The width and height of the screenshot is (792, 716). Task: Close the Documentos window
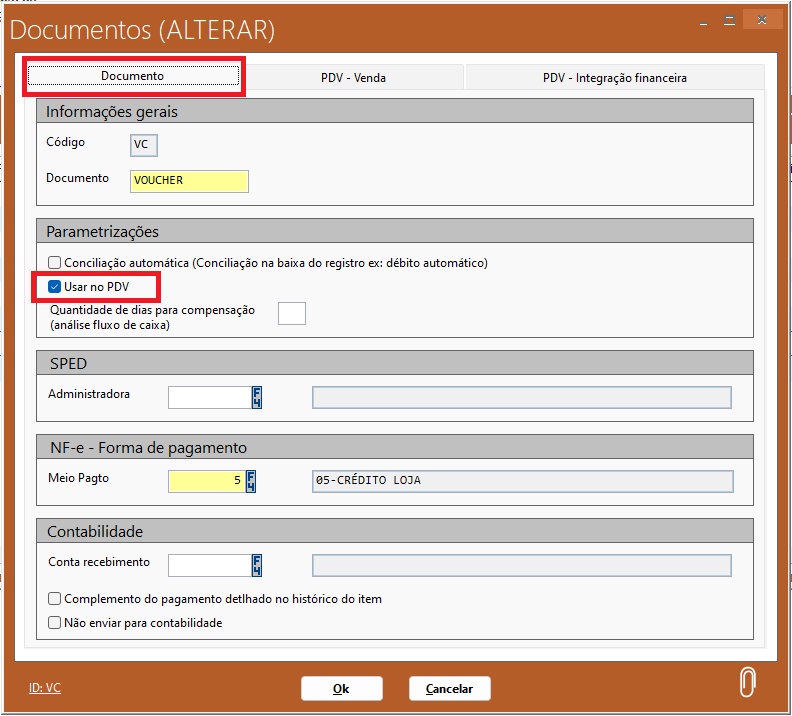click(763, 20)
